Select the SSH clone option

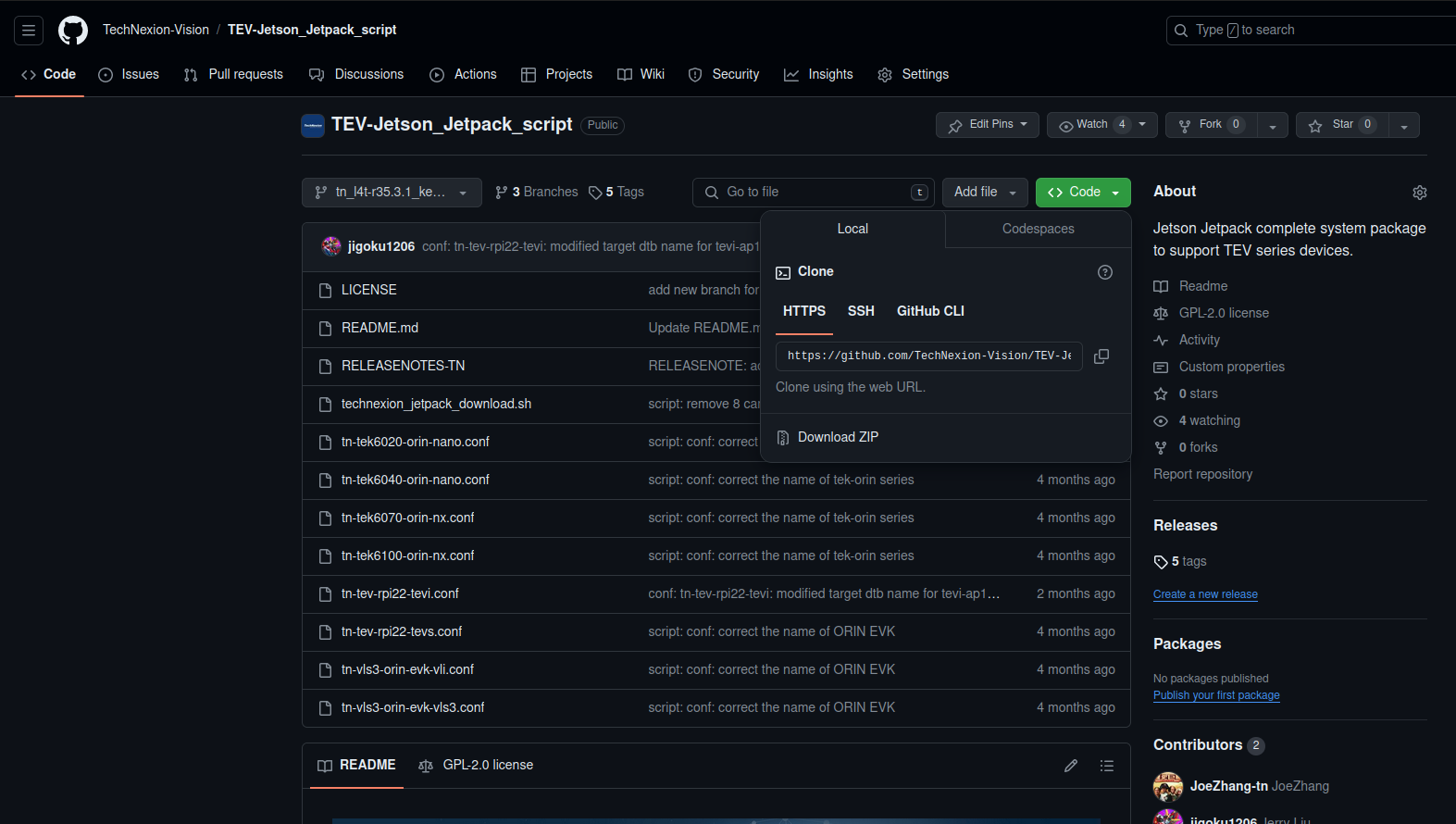(861, 311)
